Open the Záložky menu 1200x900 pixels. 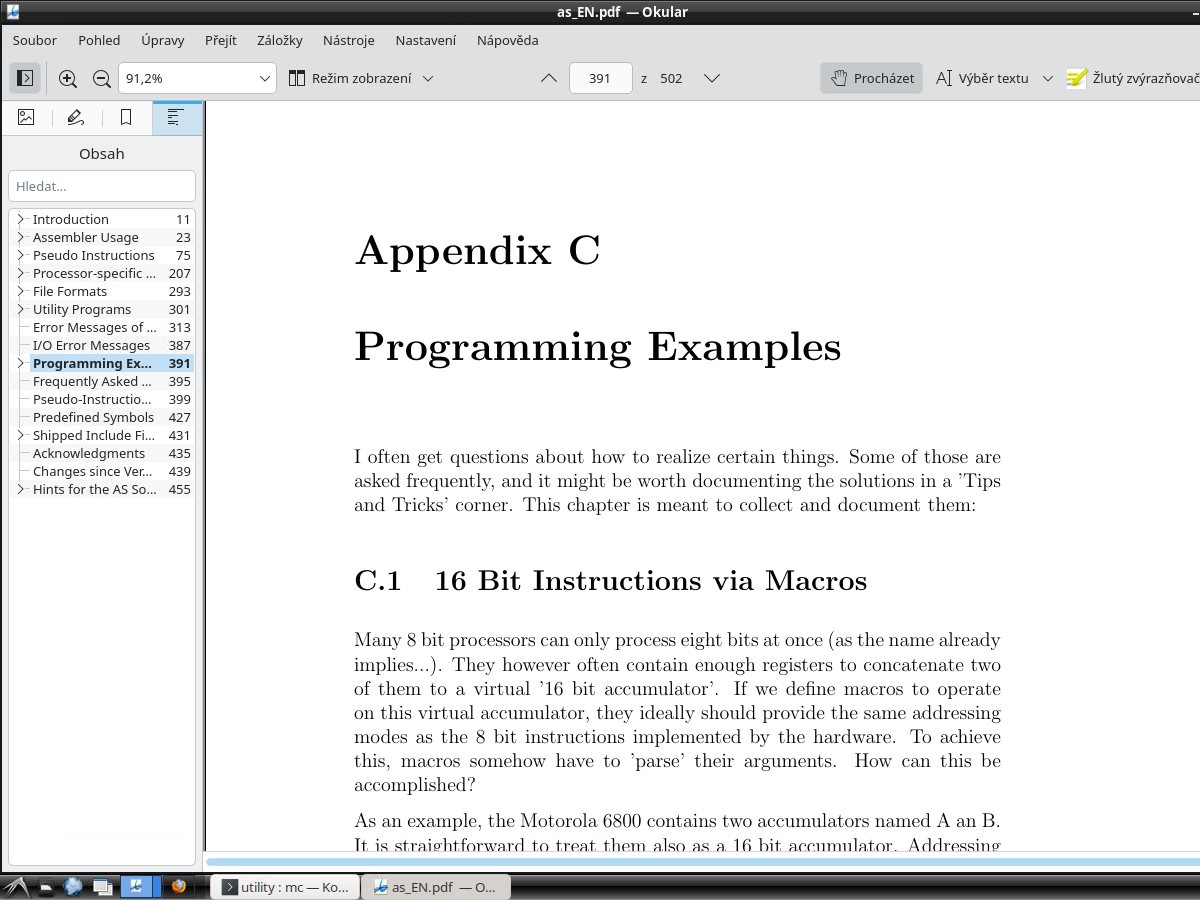pos(280,40)
